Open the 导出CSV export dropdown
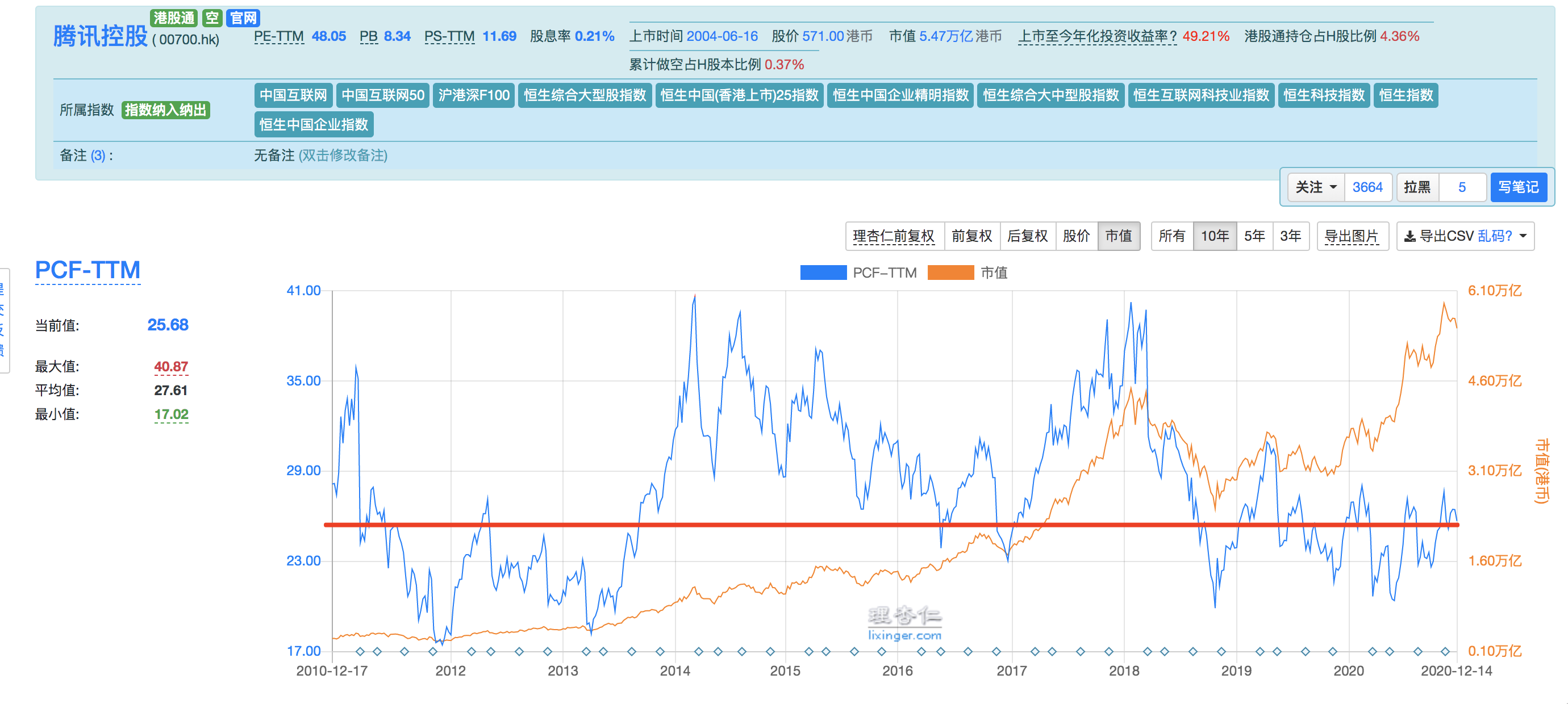Screen dimensions: 1568x704 tap(1465, 236)
